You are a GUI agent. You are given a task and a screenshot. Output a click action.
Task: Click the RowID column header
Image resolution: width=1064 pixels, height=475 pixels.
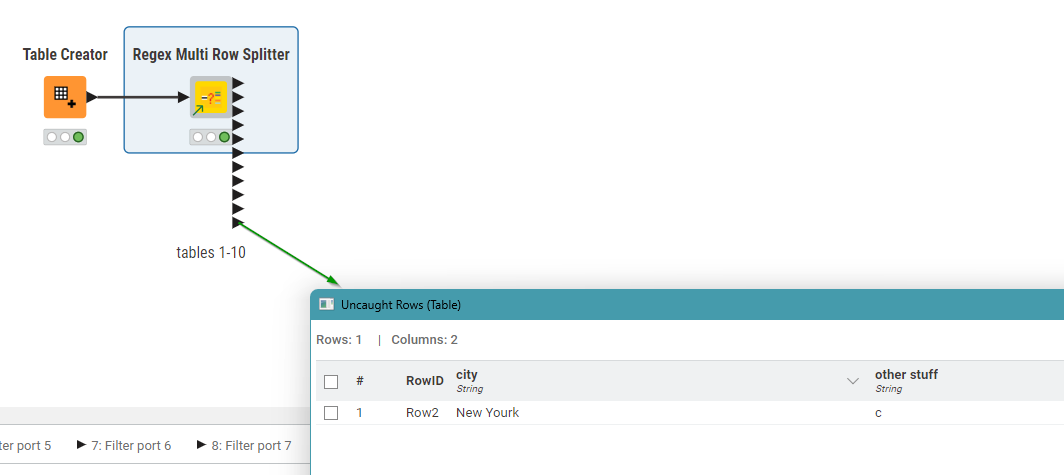(424, 381)
